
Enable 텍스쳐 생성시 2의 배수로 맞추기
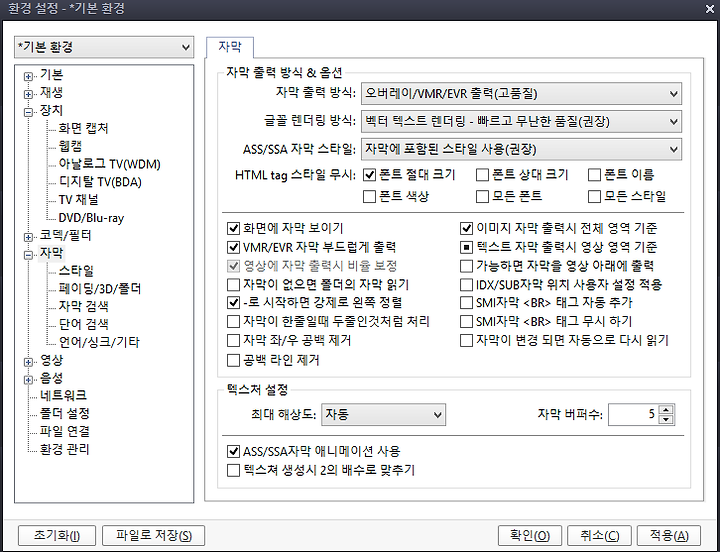point(234,470)
